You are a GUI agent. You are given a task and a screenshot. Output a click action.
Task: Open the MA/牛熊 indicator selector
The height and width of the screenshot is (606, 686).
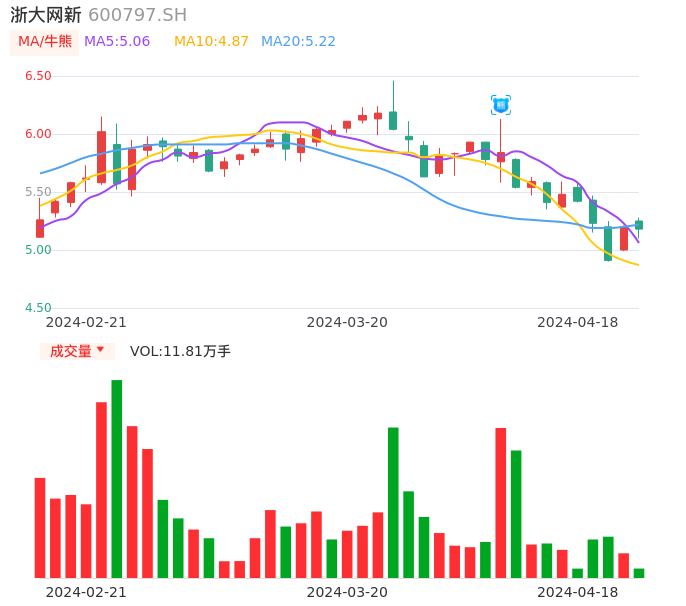coord(45,42)
